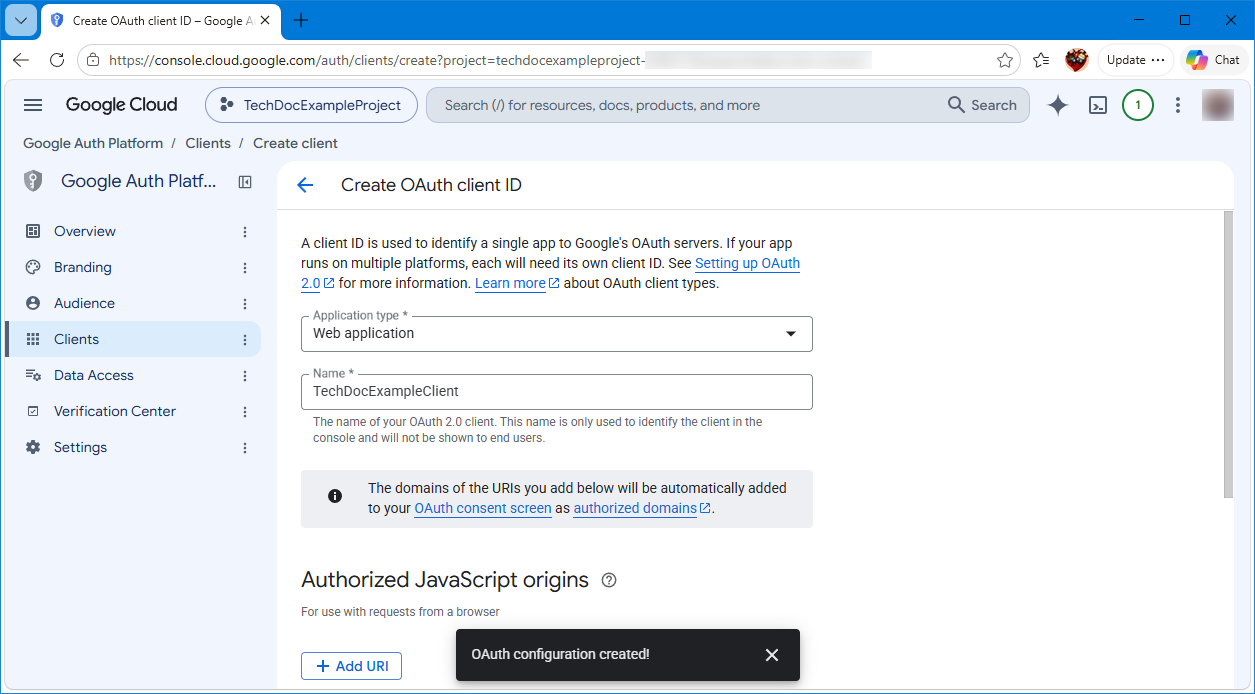This screenshot has height=694, width=1255.
Task: Open the Google account avatar
Action: tap(1218, 105)
